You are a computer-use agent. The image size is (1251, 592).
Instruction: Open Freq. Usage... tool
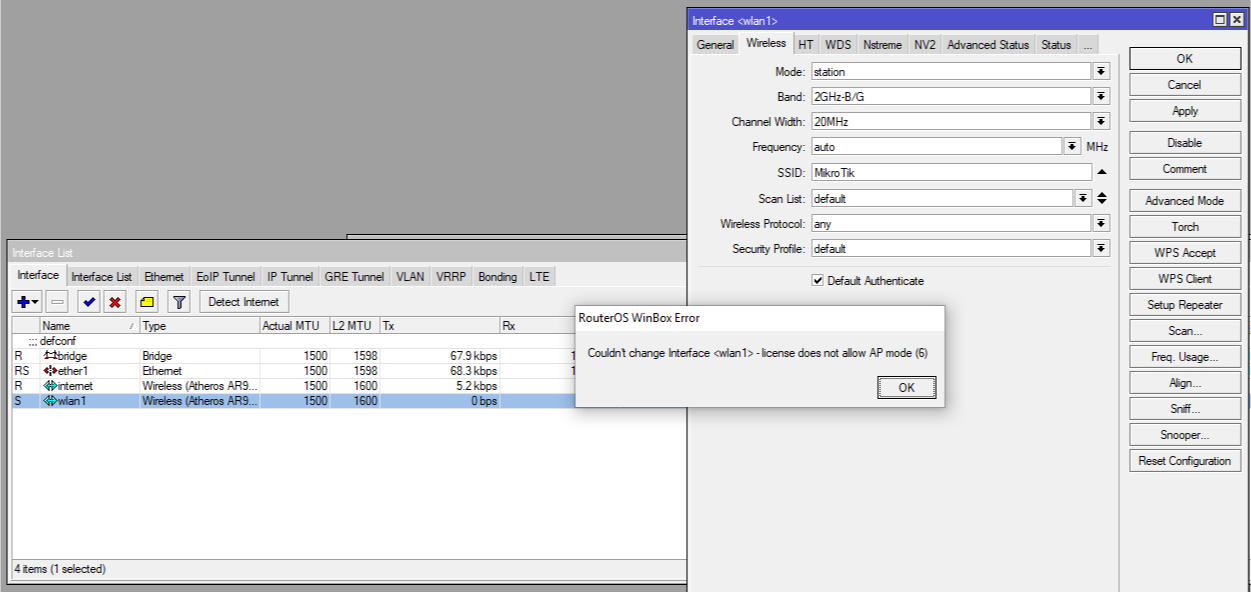click(x=1185, y=357)
